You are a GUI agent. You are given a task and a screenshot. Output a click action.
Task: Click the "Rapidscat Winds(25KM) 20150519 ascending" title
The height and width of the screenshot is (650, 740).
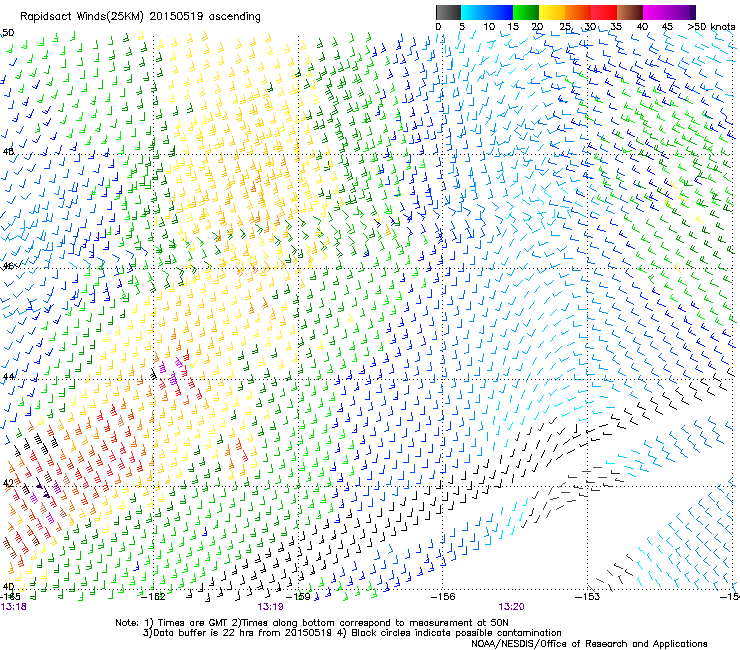point(140,17)
